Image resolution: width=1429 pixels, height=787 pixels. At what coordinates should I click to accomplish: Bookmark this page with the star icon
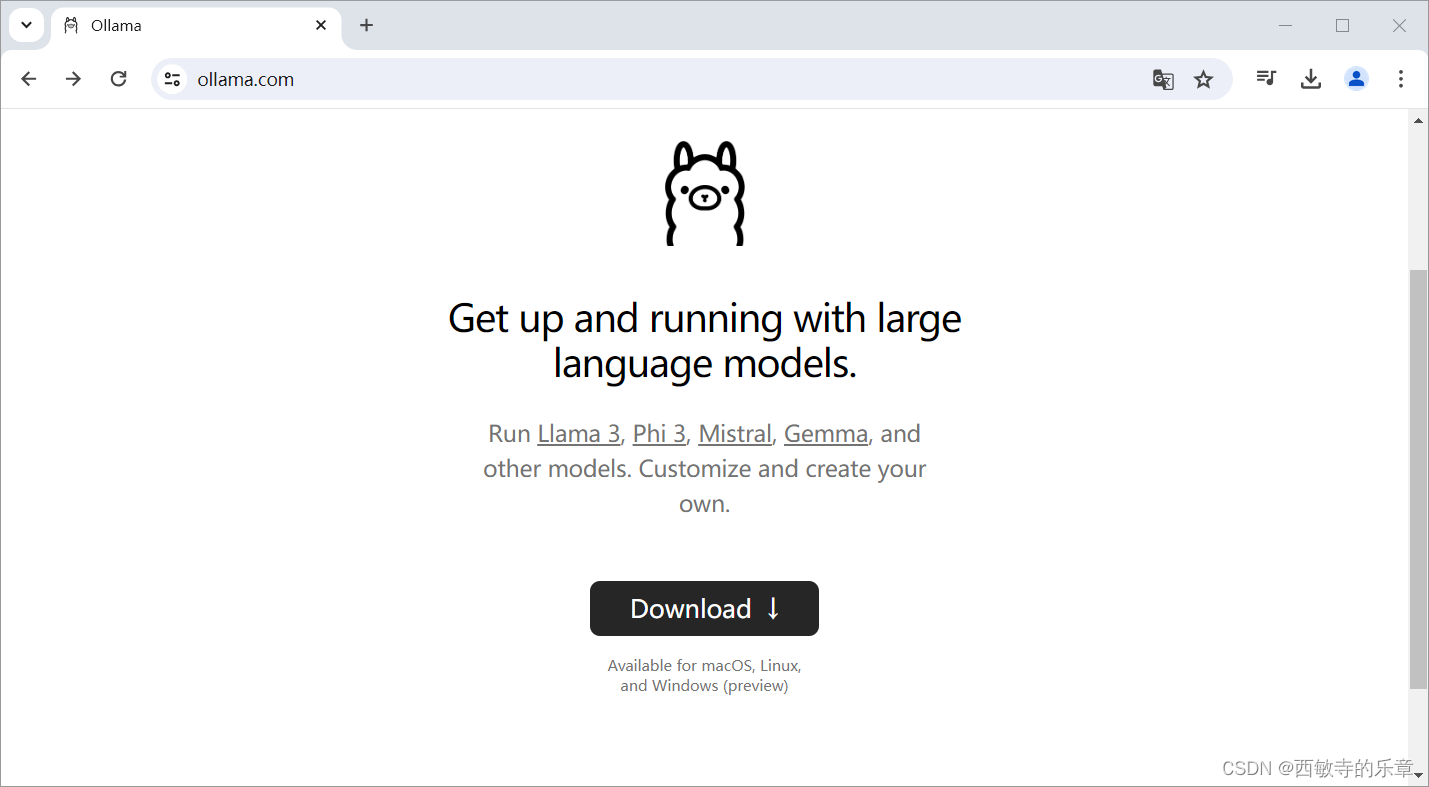pyautogui.click(x=1203, y=80)
